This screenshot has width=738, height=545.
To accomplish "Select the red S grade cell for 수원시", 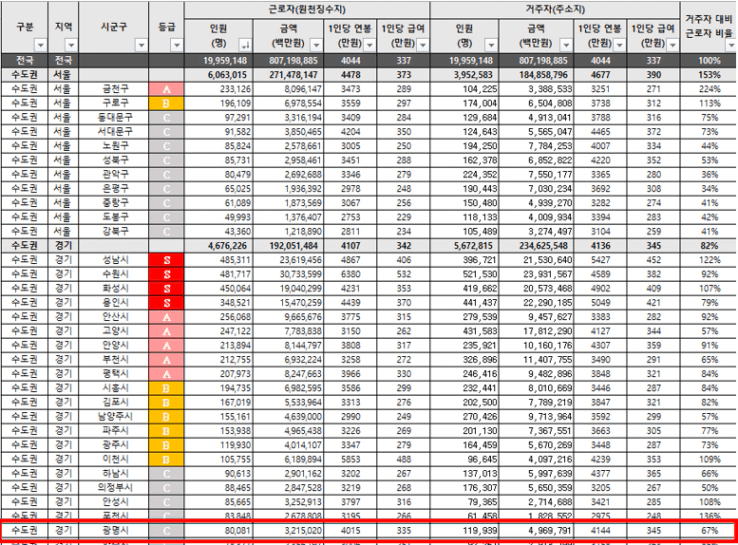I will click(166, 274).
